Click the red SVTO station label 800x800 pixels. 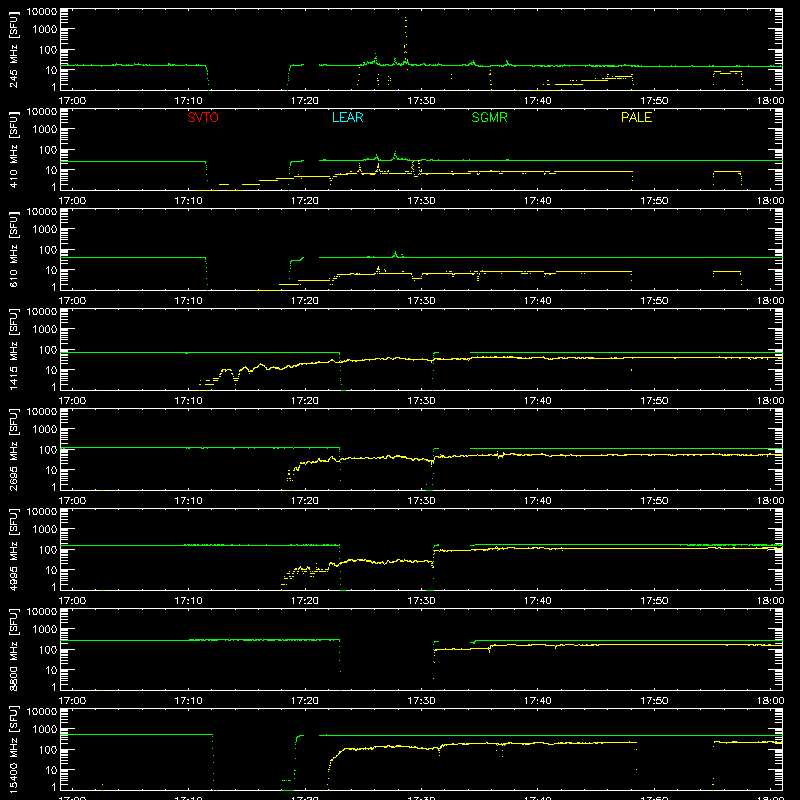pos(203,117)
